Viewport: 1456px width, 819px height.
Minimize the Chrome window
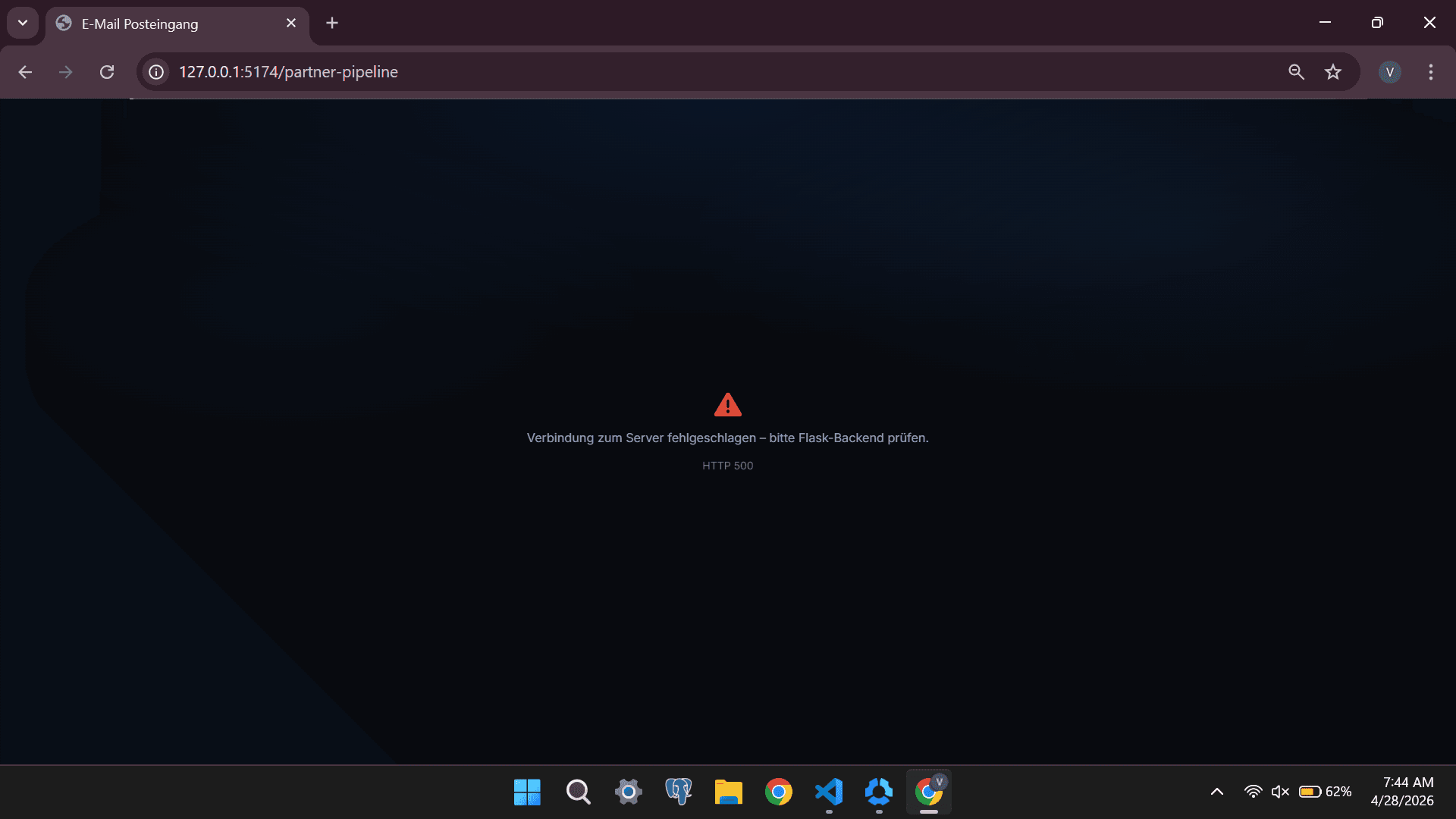click(x=1325, y=23)
